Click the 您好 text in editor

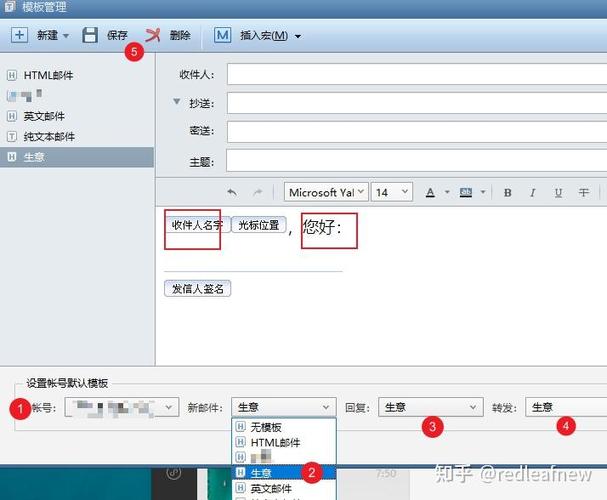click(322, 227)
